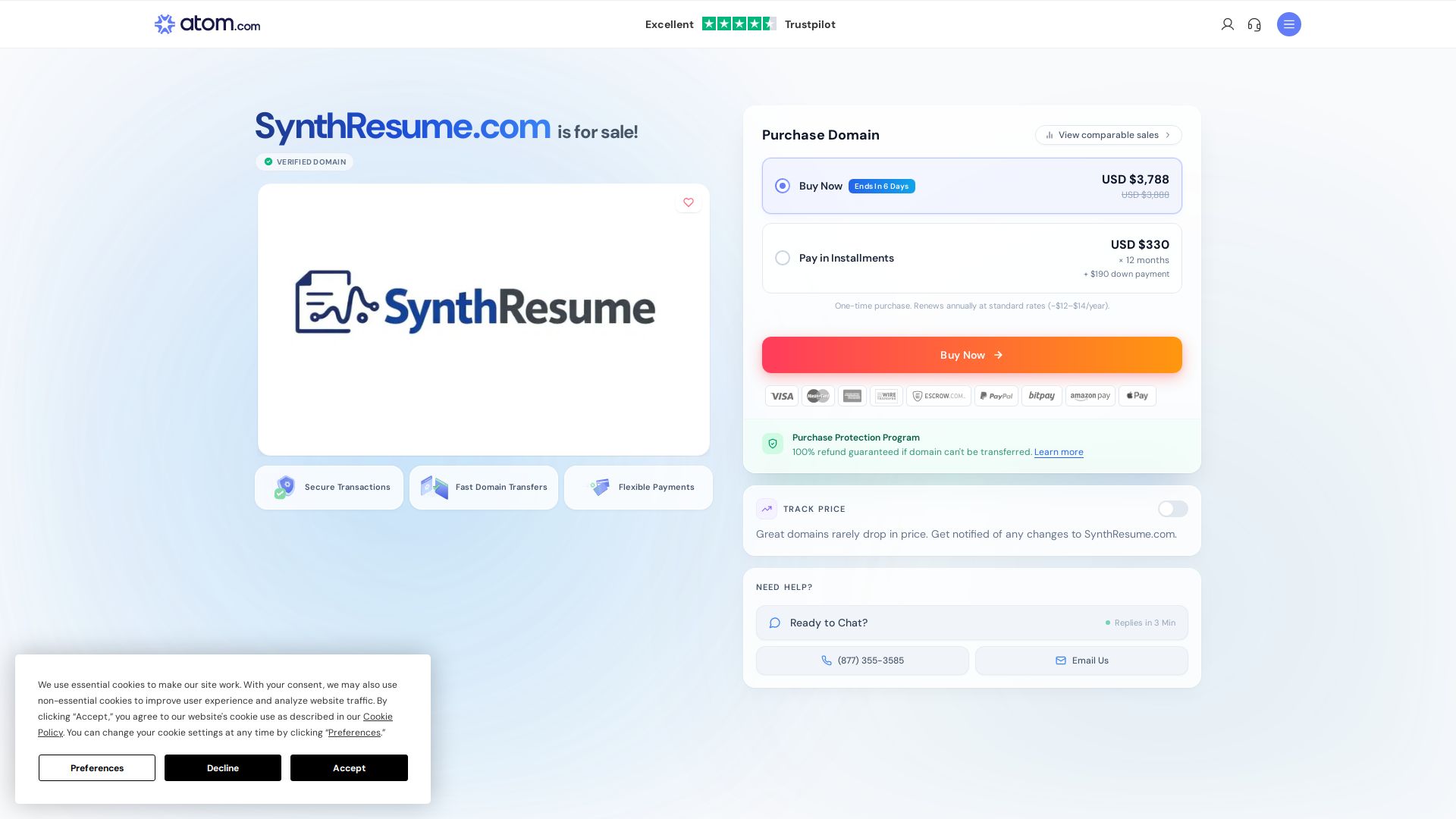Open the Learn more link
Image resolution: width=1456 pixels, height=819 pixels.
(x=1059, y=452)
